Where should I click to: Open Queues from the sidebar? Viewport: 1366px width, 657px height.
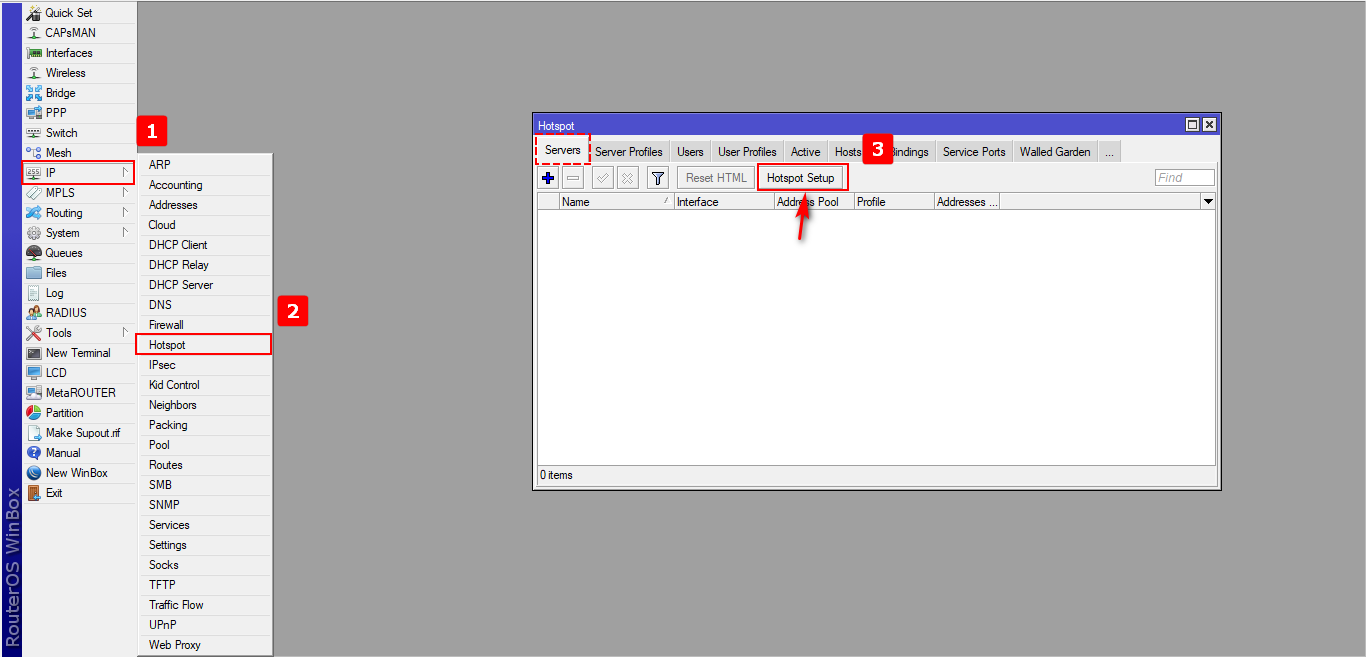pyautogui.click(x=63, y=253)
